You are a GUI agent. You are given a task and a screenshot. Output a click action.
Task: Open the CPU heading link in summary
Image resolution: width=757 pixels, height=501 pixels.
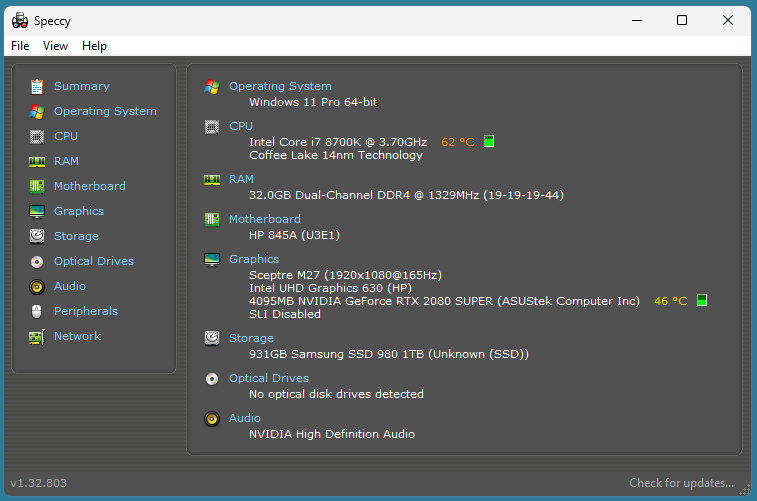click(241, 126)
